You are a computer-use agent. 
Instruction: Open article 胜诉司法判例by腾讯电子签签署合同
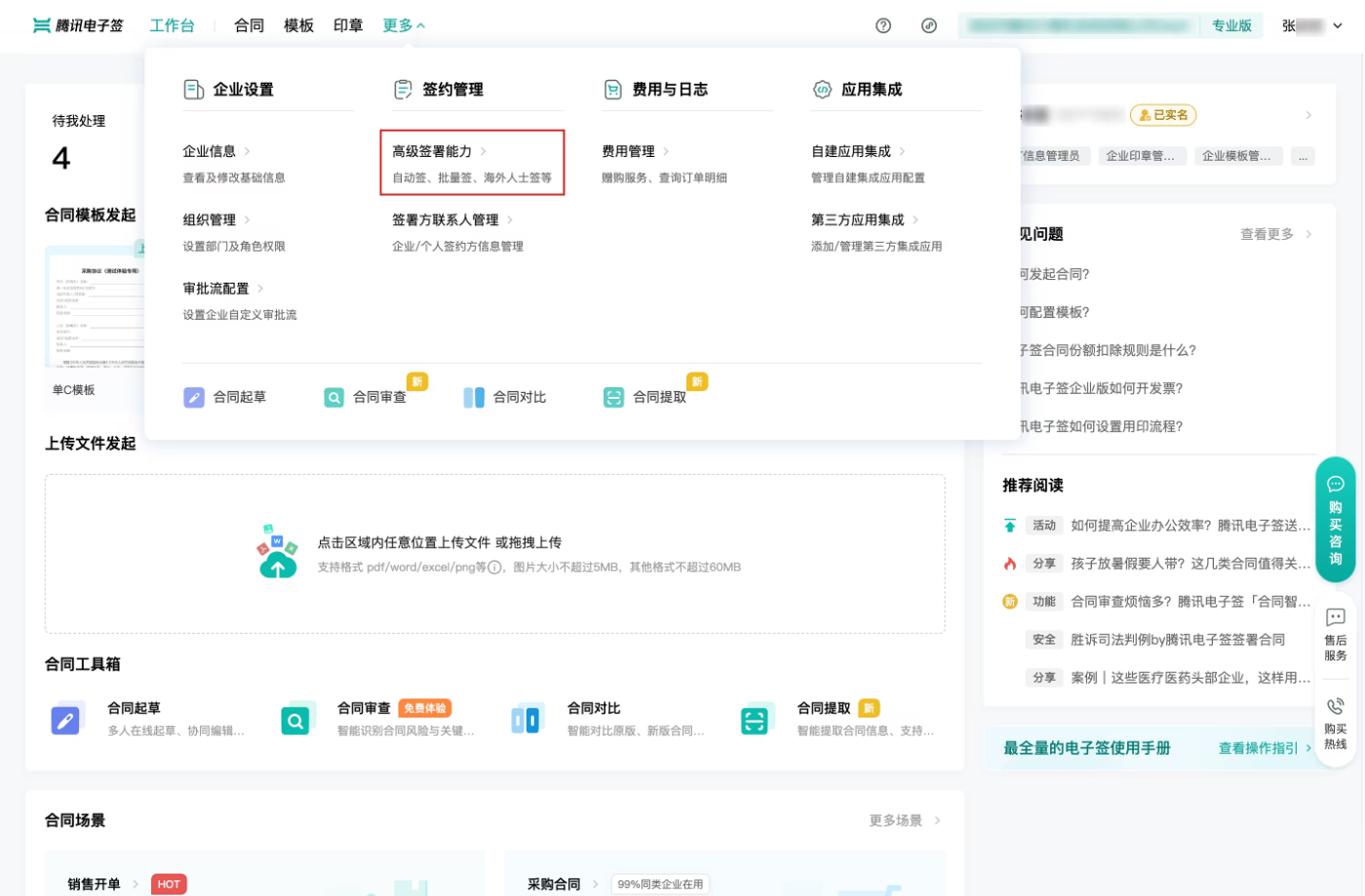click(x=1178, y=640)
